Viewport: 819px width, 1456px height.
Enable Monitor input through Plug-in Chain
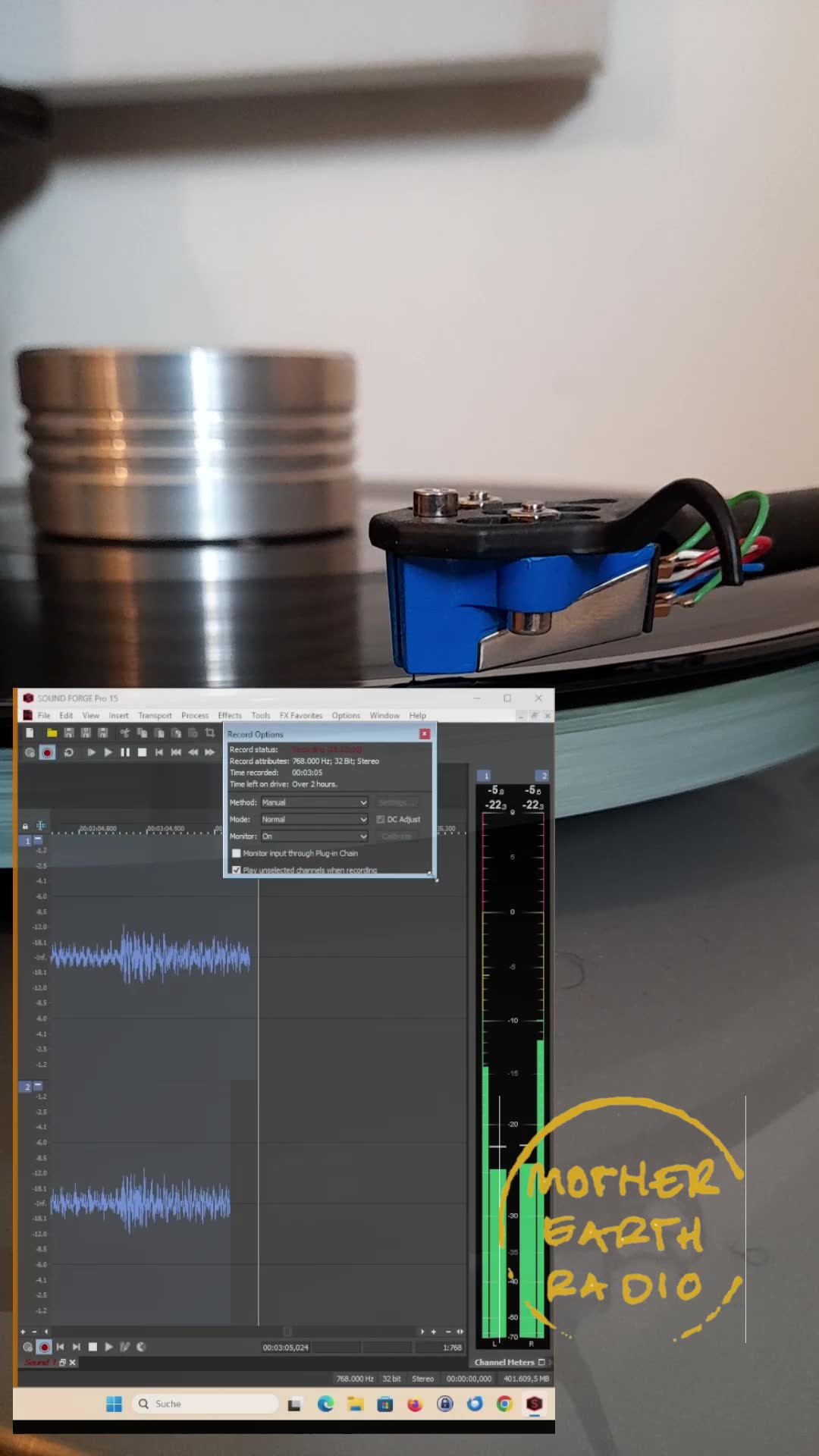coord(237,853)
